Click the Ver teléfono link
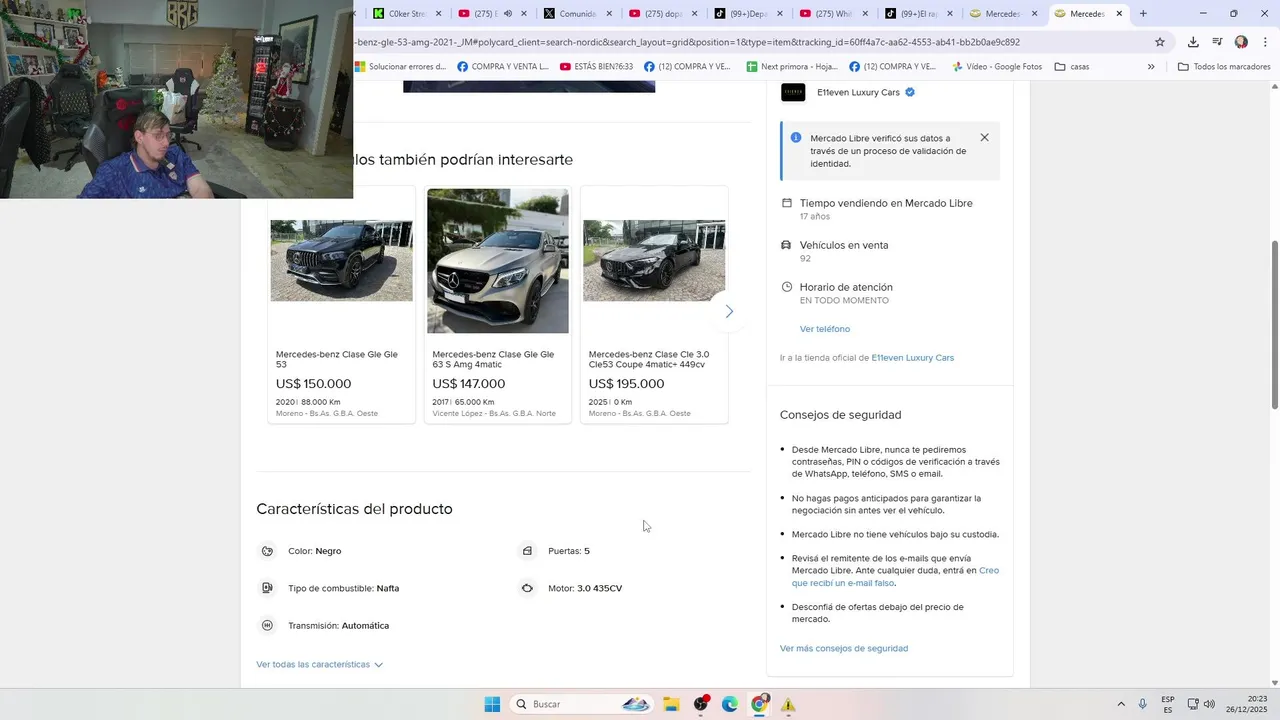This screenshot has width=1280, height=720. 825,329
